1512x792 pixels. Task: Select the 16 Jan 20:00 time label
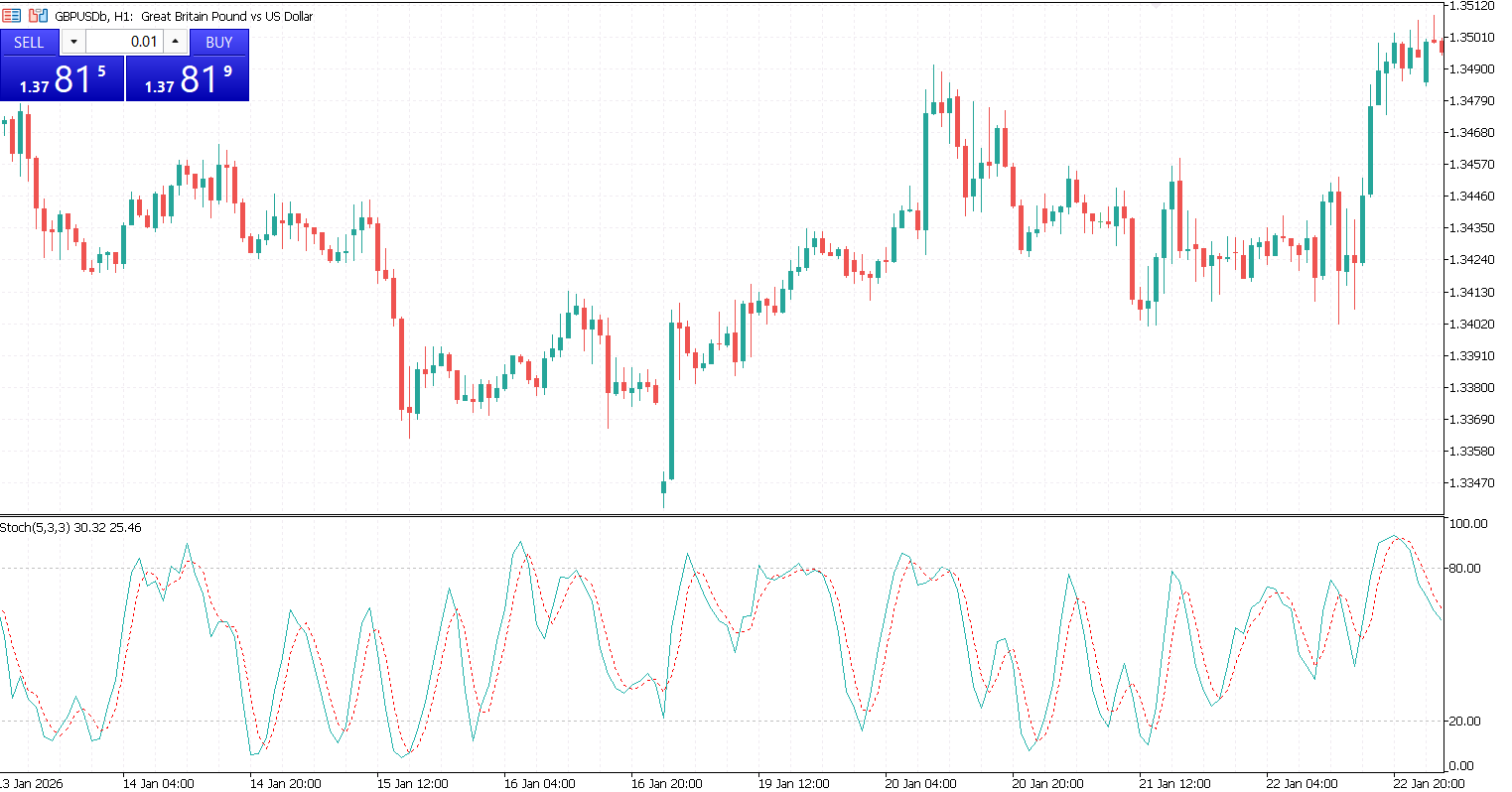coord(666,783)
